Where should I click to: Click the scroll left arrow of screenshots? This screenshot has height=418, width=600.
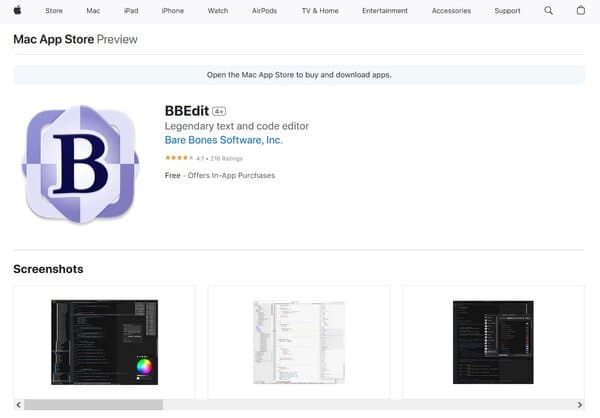[19, 405]
